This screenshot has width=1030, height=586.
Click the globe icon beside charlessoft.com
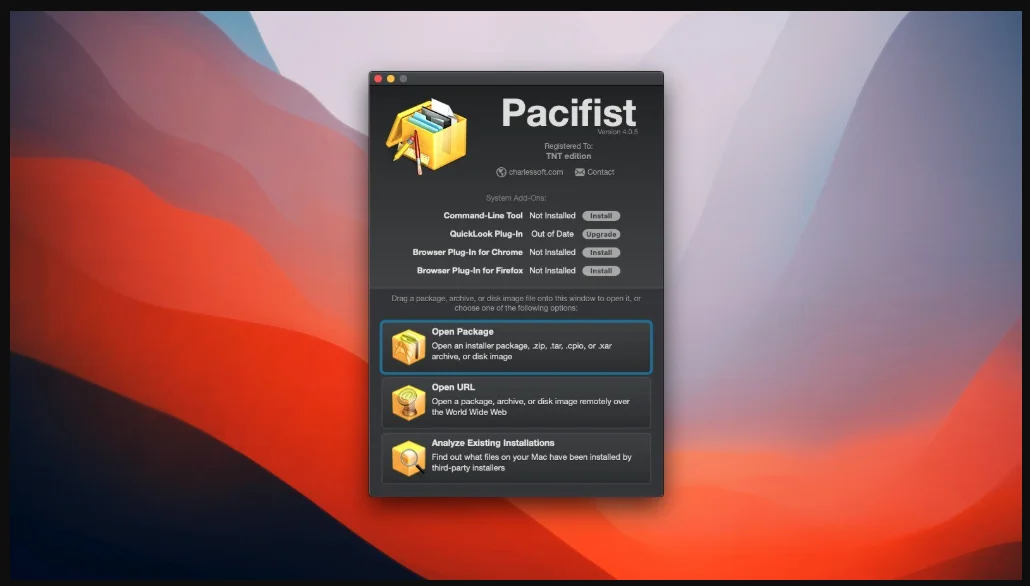[x=501, y=172]
